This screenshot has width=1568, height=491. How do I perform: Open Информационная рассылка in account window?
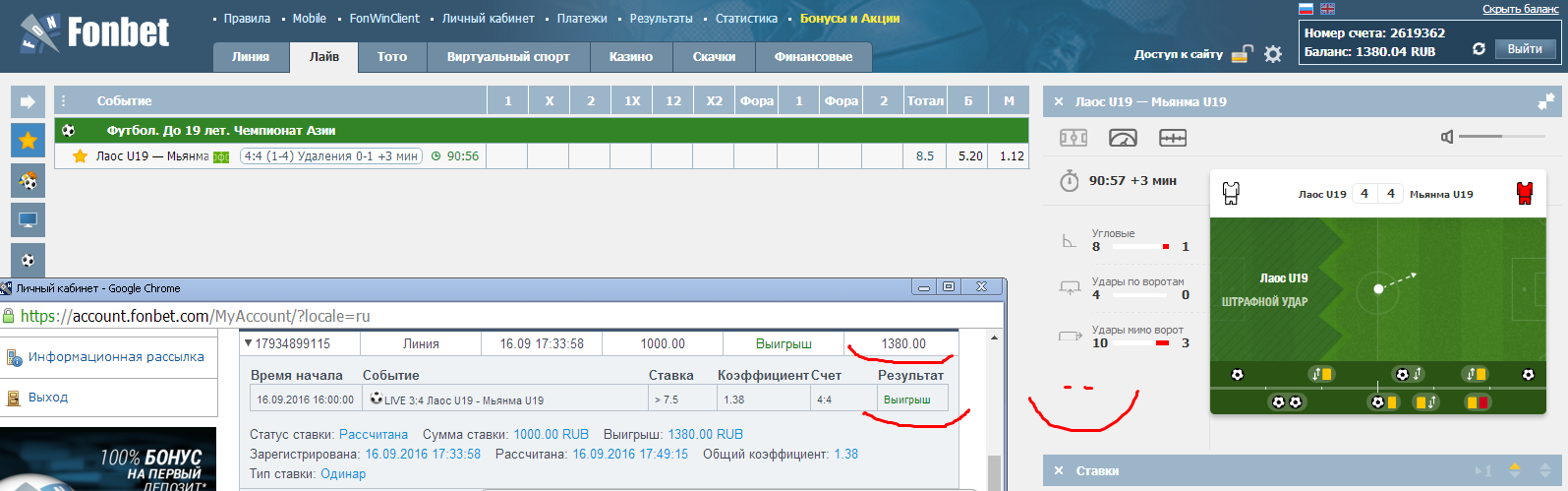pyautogui.click(x=116, y=357)
